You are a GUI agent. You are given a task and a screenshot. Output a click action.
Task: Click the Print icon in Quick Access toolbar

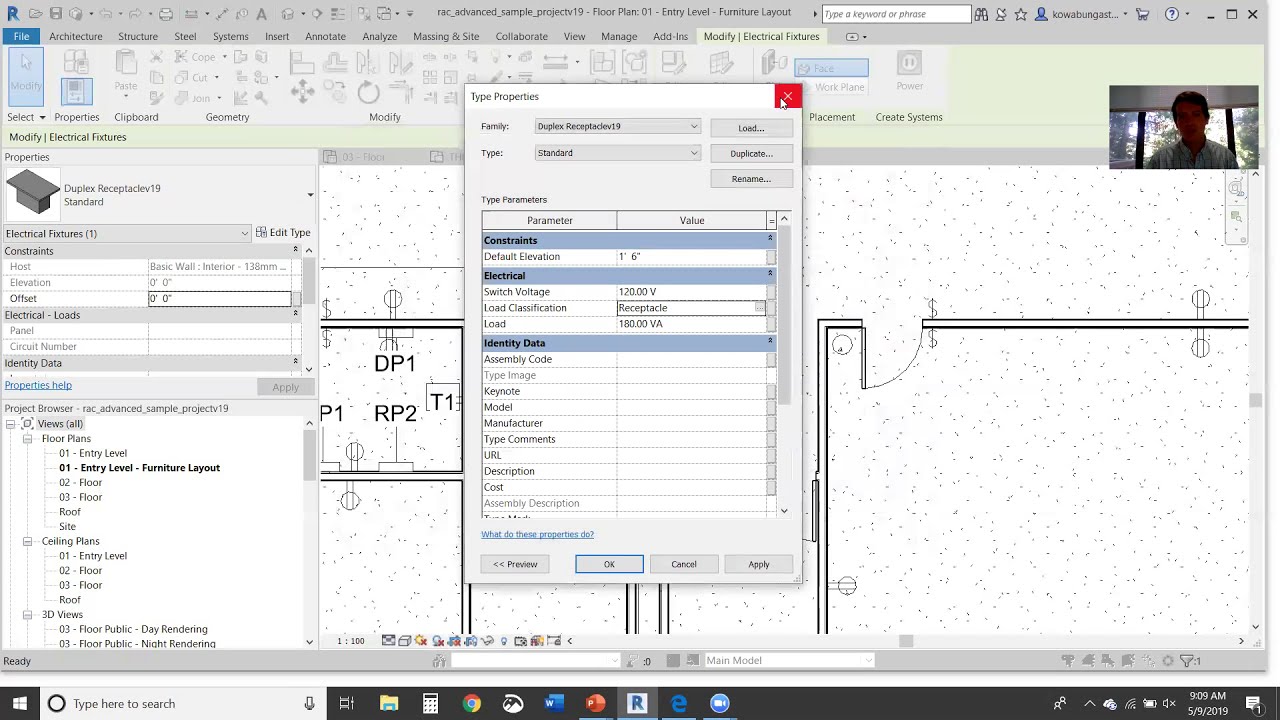coord(166,14)
